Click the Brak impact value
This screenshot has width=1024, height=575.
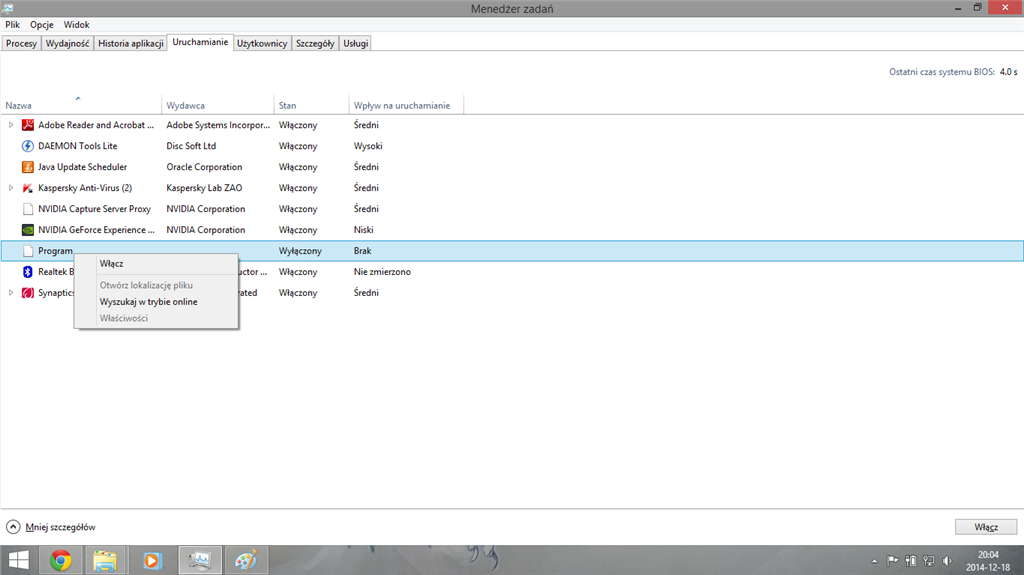click(x=362, y=251)
